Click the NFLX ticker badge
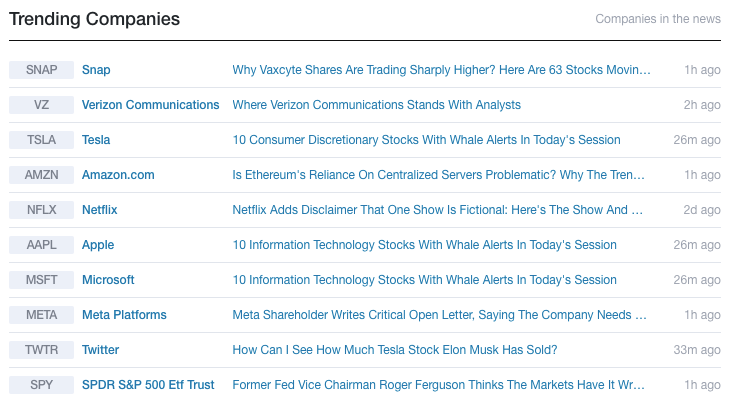Image resolution: width=731 pixels, height=408 pixels. click(x=41, y=210)
